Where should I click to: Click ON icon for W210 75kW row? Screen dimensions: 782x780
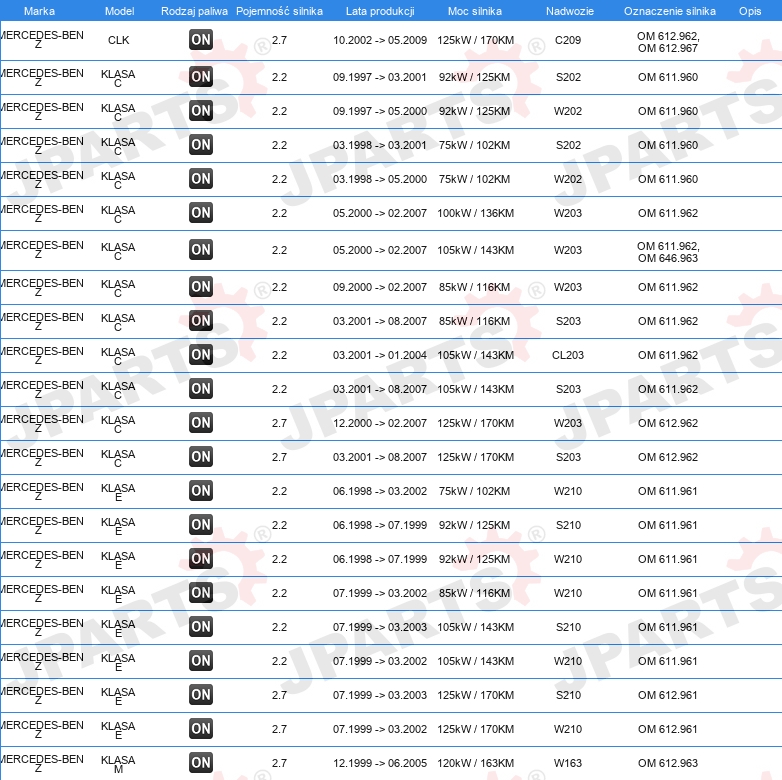(201, 491)
